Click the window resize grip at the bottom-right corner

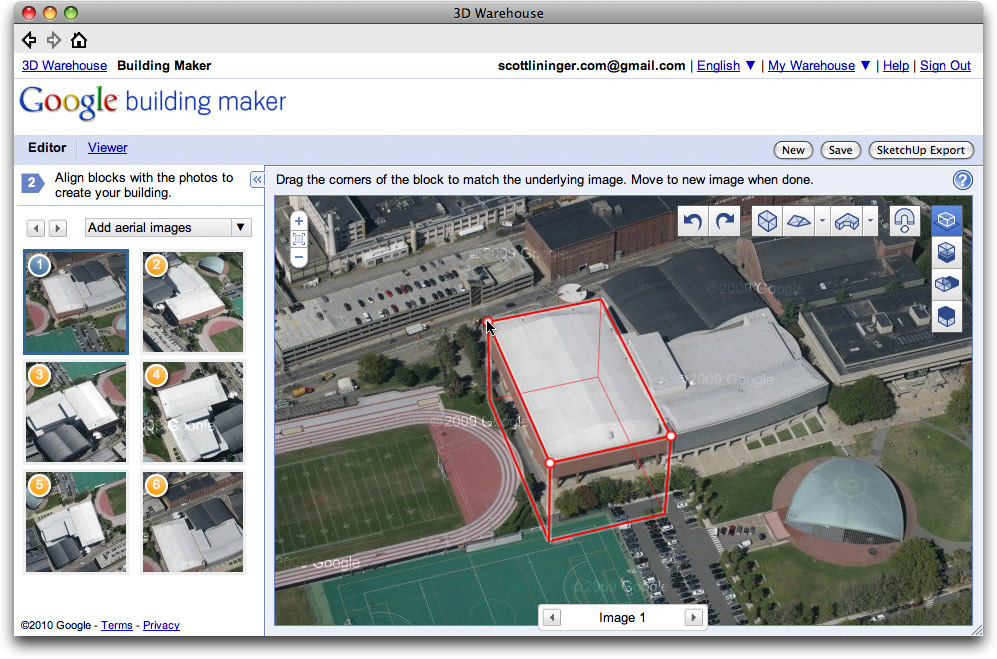click(x=977, y=630)
